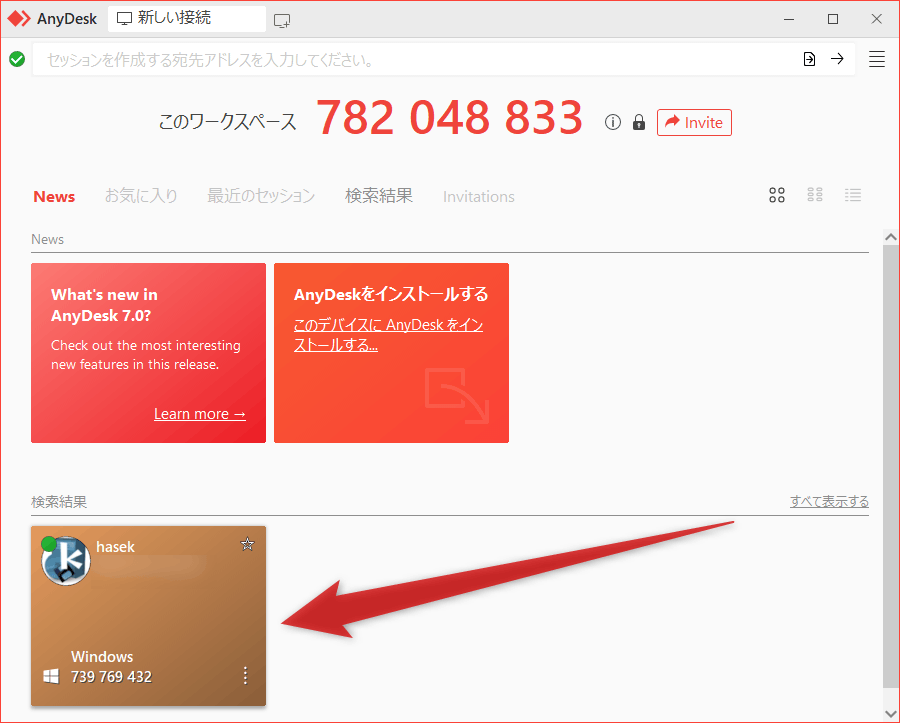Click the hasek name label
Image resolution: width=900 pixels, height=723 pixels.
tap(115, 547)
